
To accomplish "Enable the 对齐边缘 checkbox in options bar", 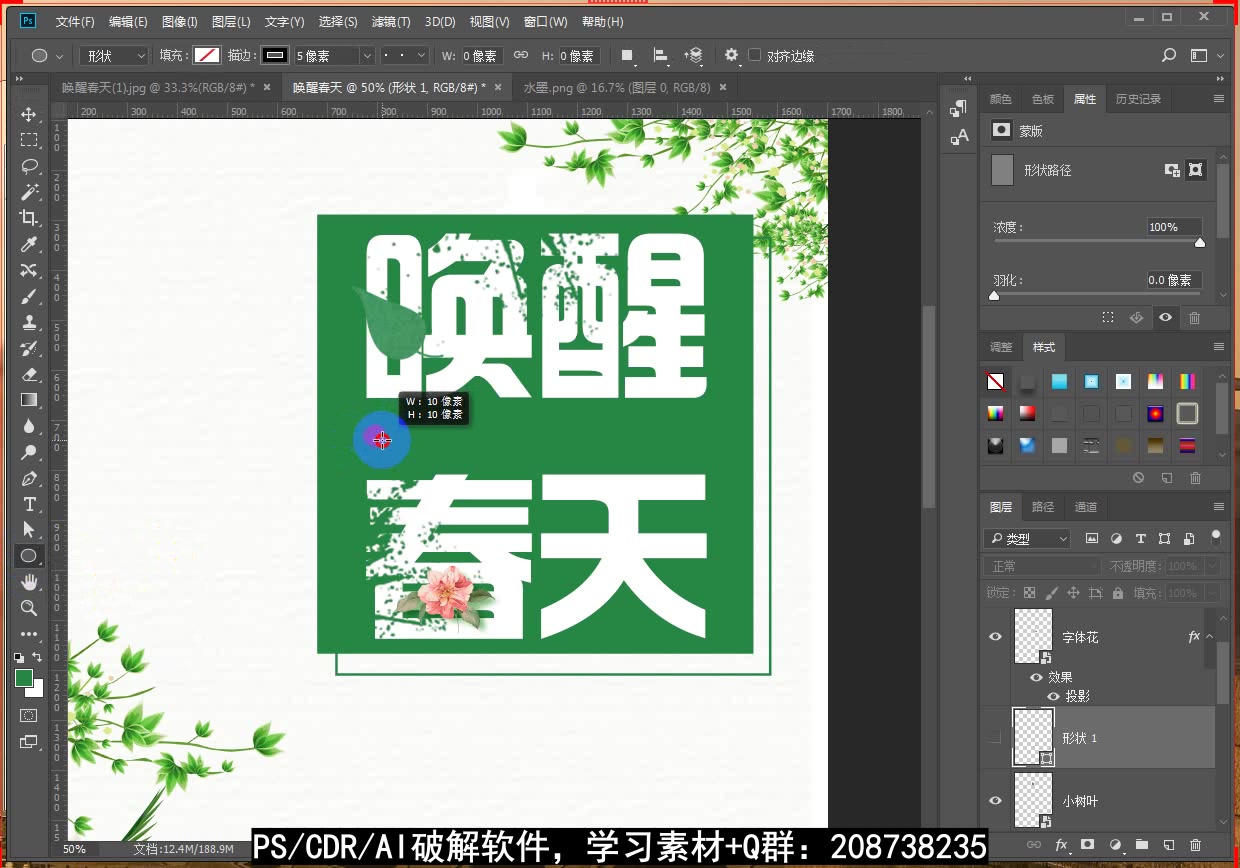I will [x=753, y=56].
